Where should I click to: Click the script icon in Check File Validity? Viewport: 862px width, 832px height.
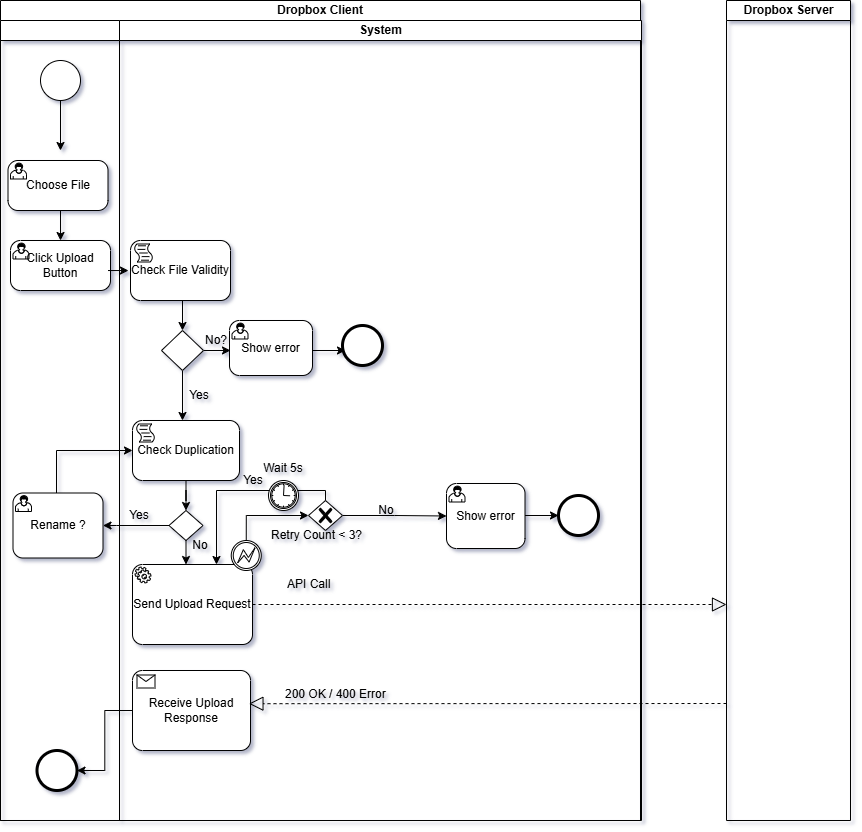[144, 250]
